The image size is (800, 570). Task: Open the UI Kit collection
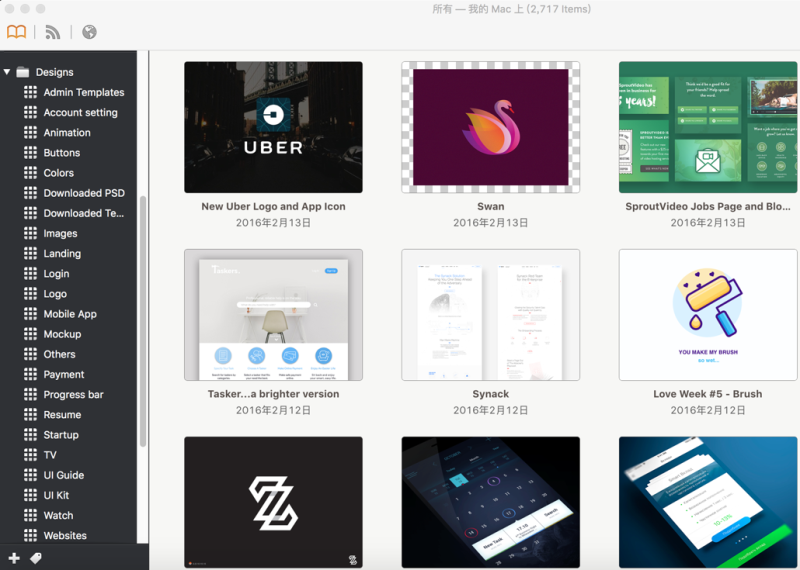56,495
